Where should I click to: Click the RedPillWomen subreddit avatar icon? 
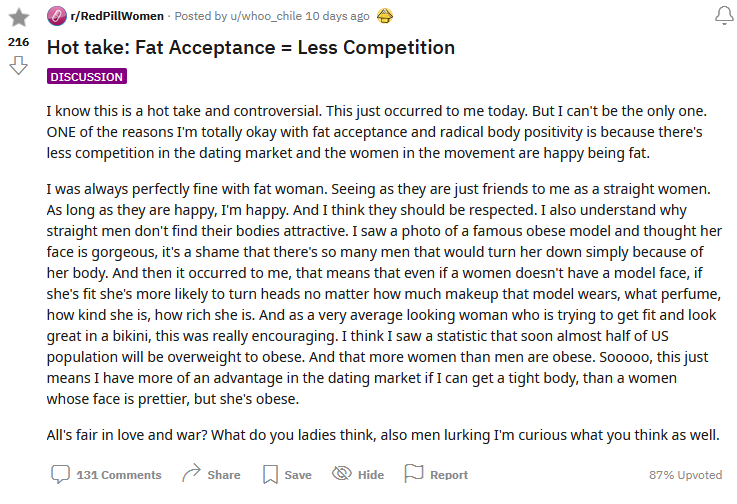(x=56, y=16)
